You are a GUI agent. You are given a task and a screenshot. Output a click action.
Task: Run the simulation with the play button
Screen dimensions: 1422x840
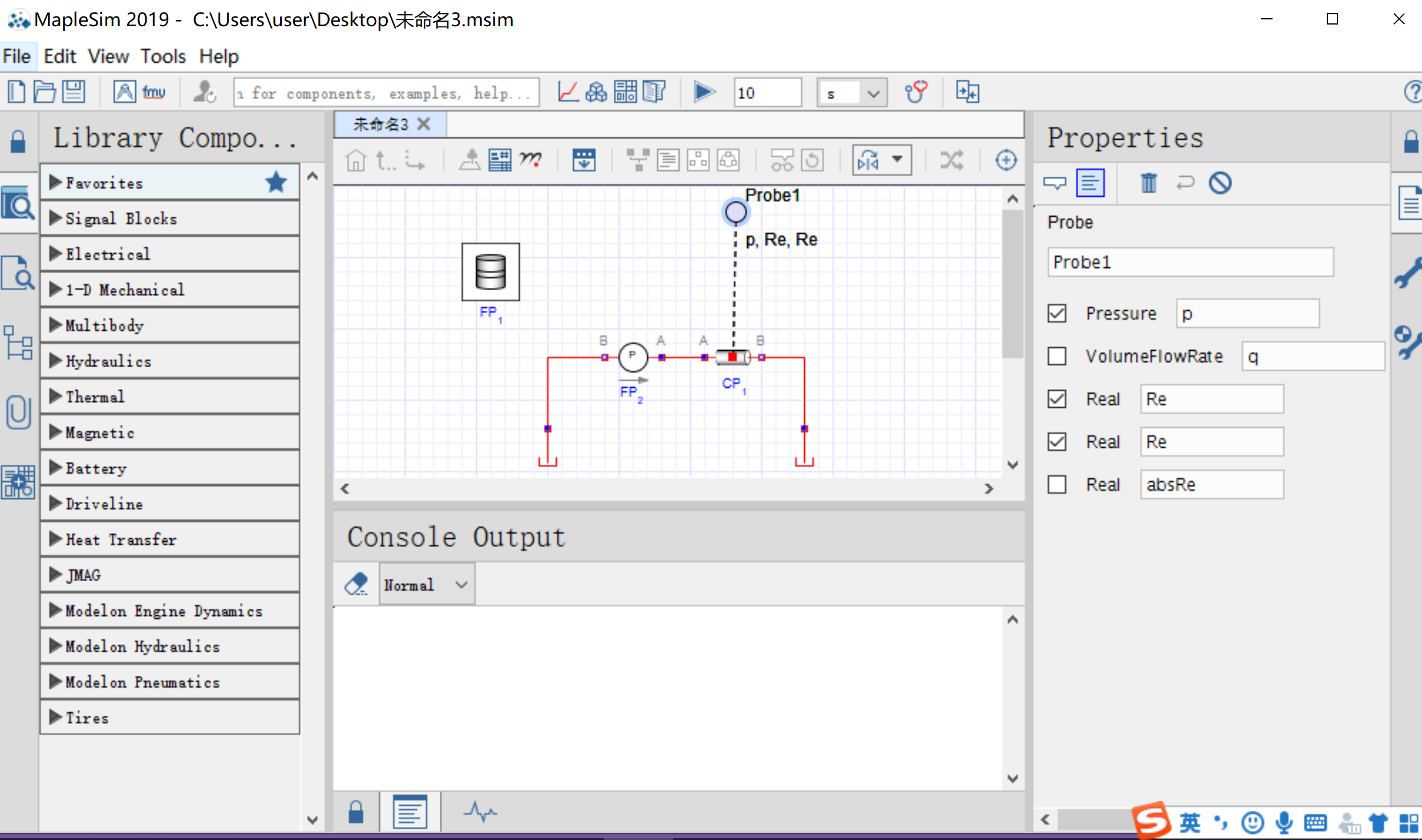(704, 91)
